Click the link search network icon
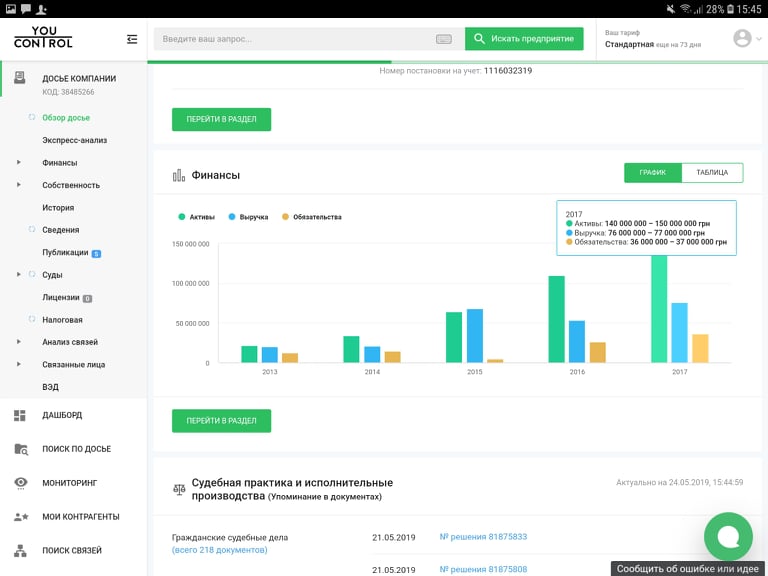Screen dimensions: 768x576 click(x=20, y=551)
